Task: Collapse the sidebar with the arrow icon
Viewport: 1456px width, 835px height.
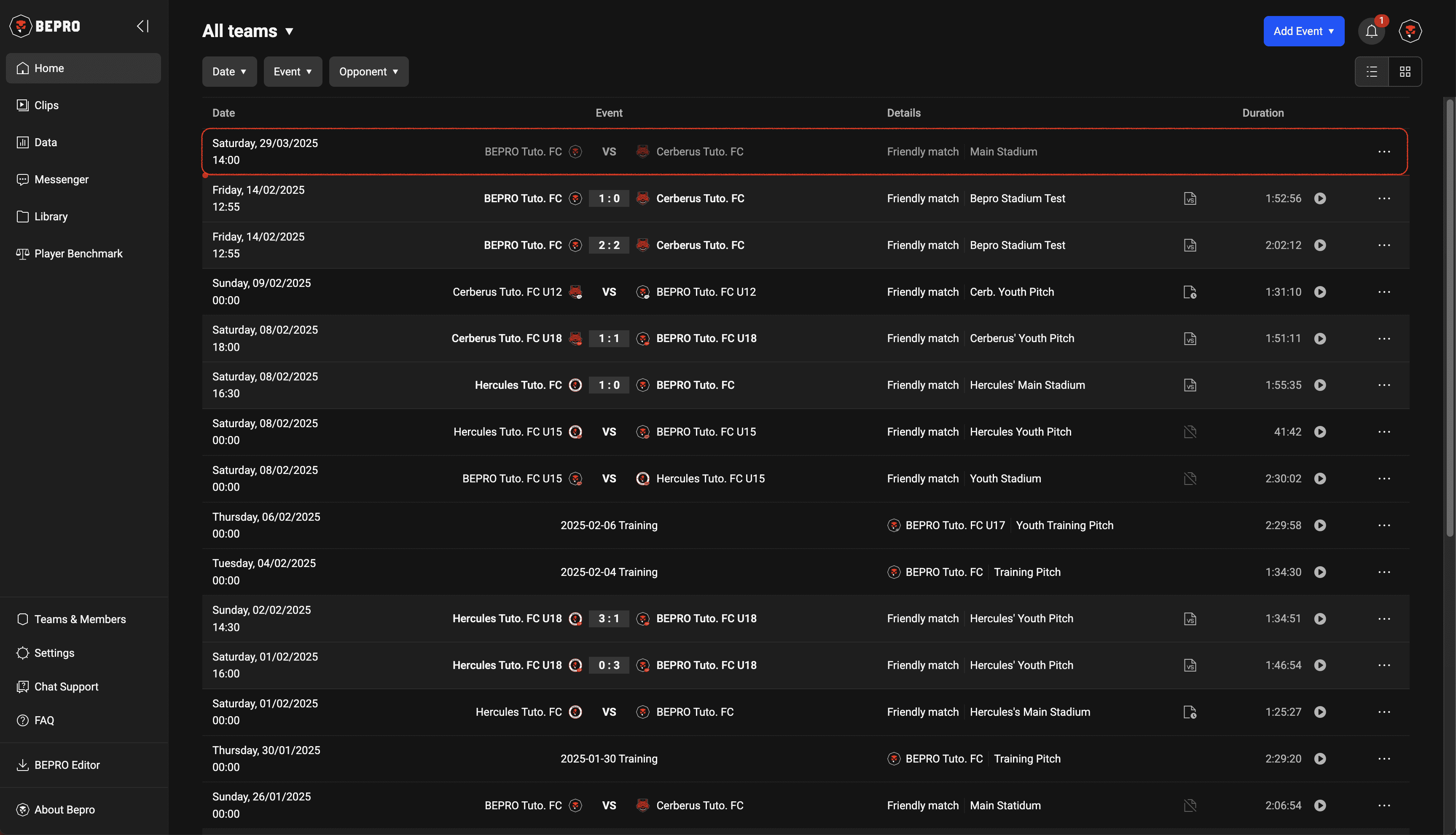Action: tap(143, 26)
